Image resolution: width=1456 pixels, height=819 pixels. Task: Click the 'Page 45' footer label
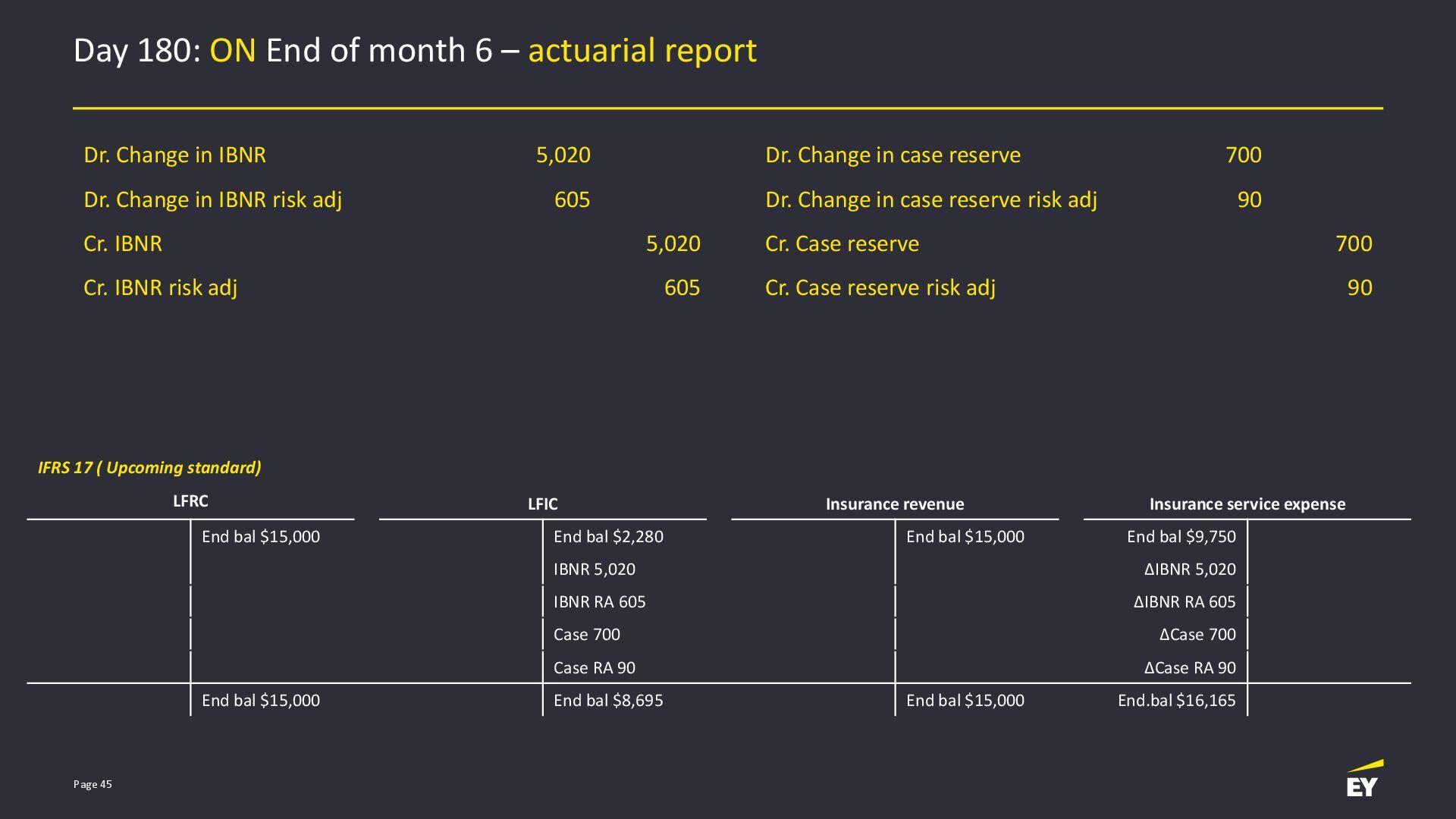[x=93, y=784]
